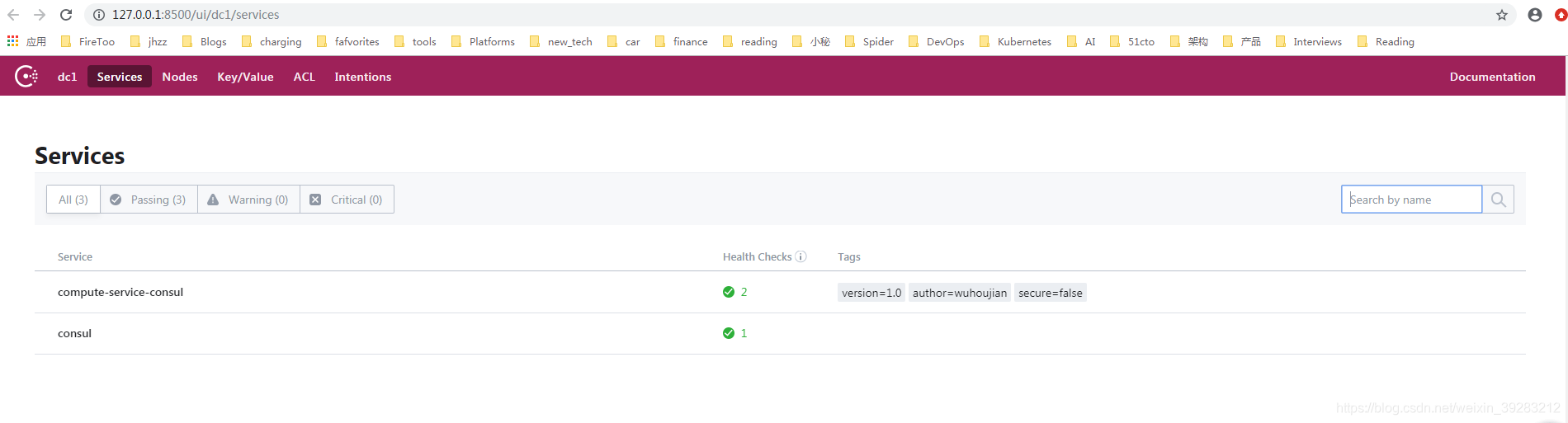The width and height of the screenshot is (1568, 423).
Task: Filter services by All (3)
Action: pyautogui.click(x=73, y=200)
